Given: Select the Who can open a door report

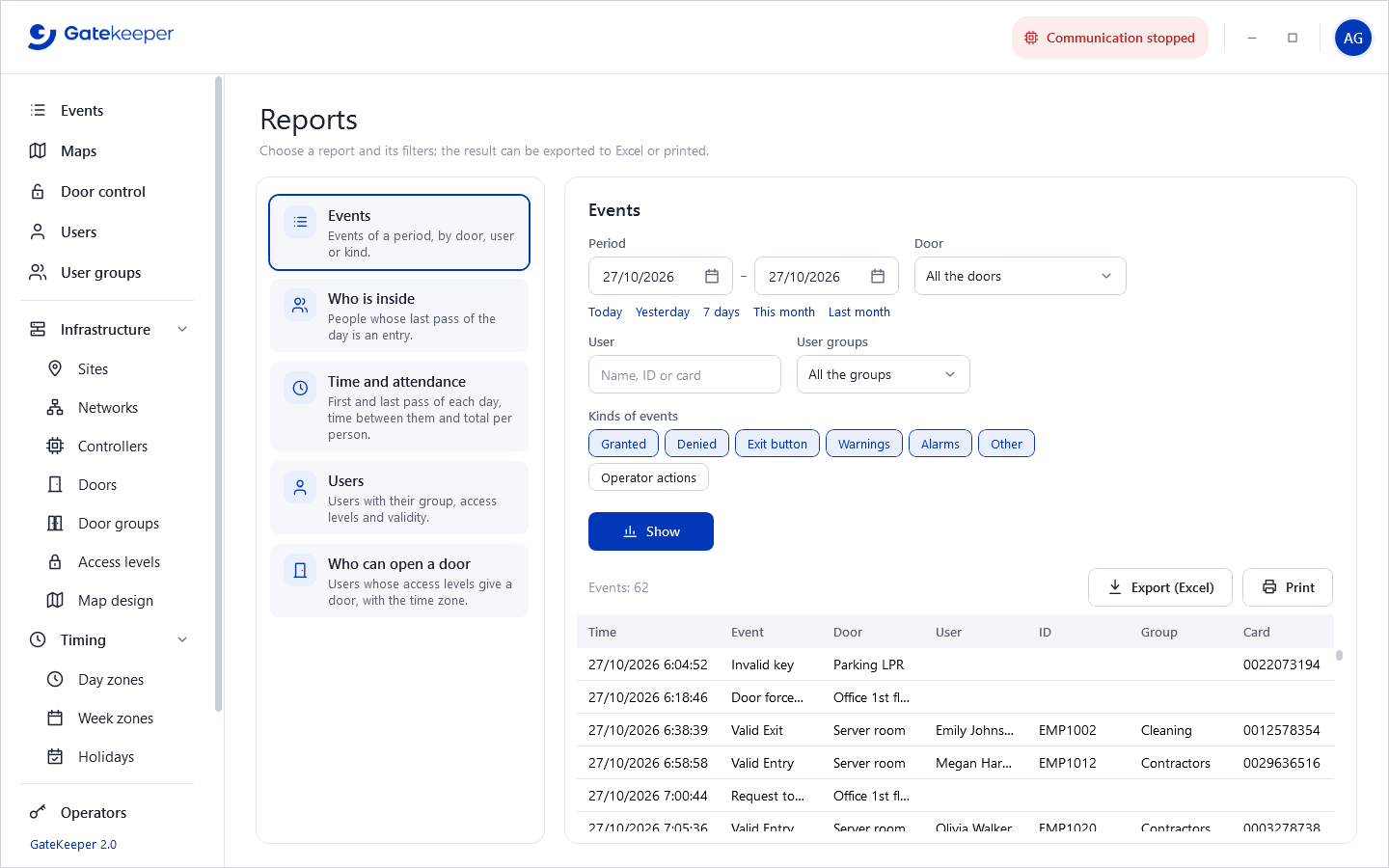Looking at the screenshot, I should click(399, 581).
